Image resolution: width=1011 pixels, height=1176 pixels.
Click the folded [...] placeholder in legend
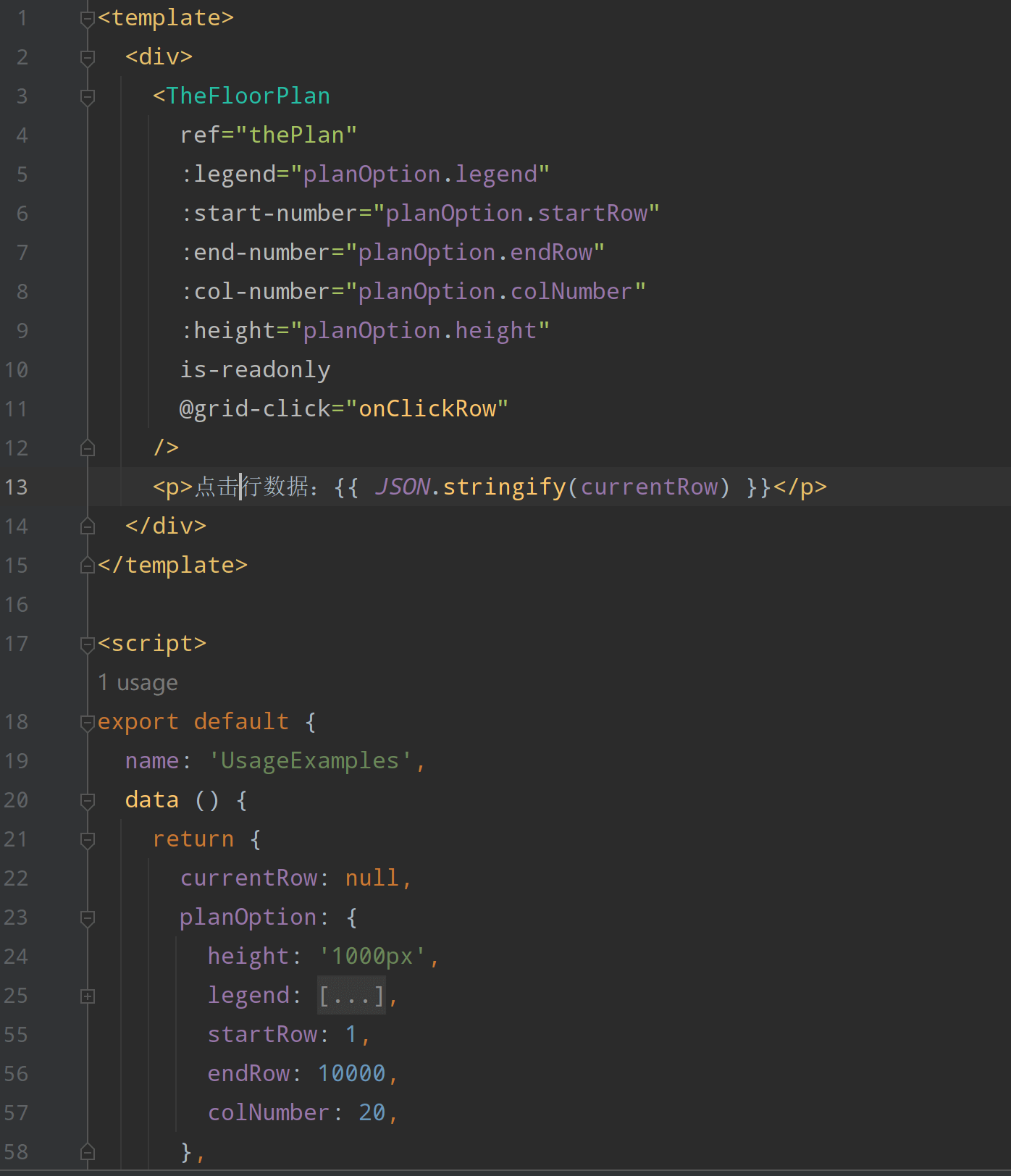click(x=351, y=996)
